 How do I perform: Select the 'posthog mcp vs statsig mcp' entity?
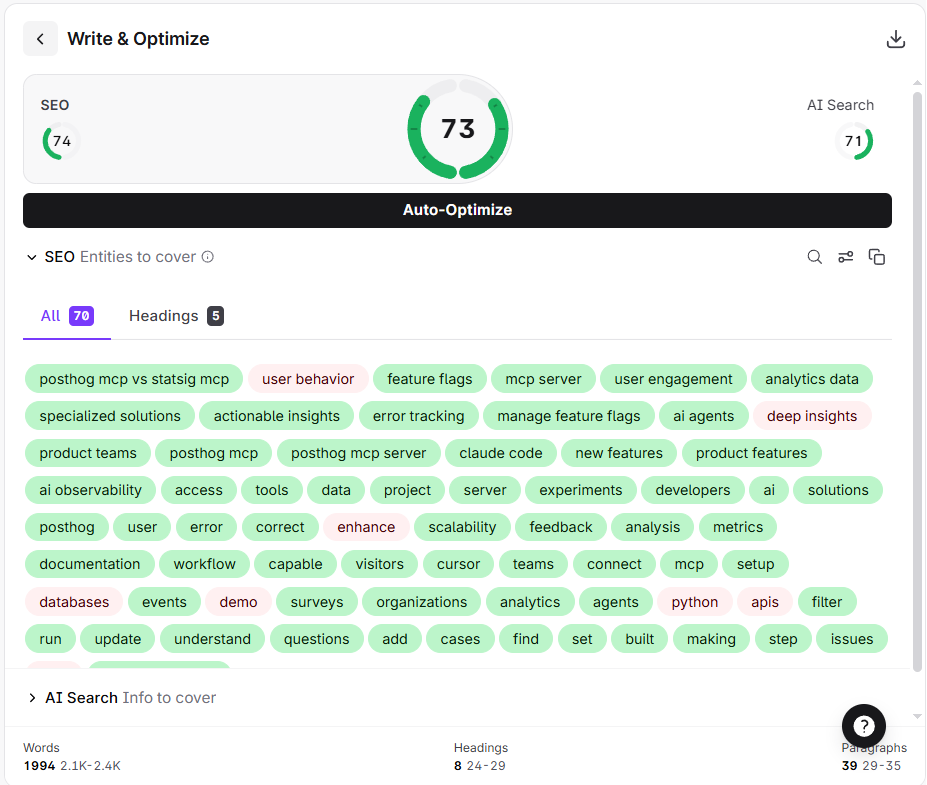click(x=134, y=379)
